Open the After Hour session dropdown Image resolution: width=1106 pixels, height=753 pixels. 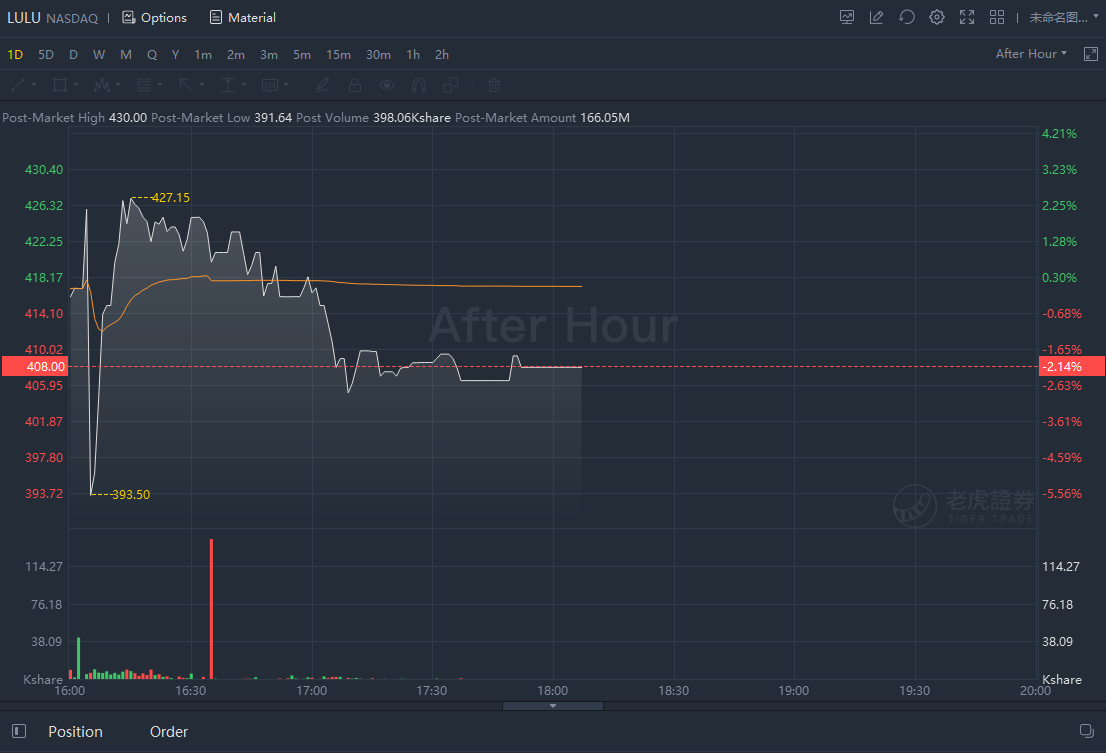tap(1031, 54)
